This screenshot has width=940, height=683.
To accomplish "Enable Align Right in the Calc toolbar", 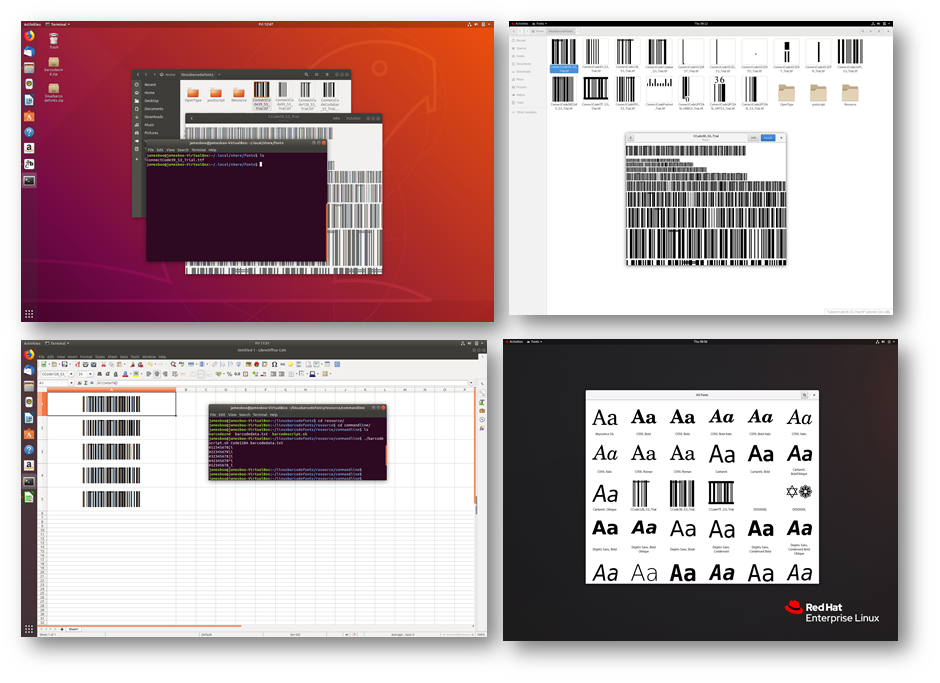I will point(164,374).
